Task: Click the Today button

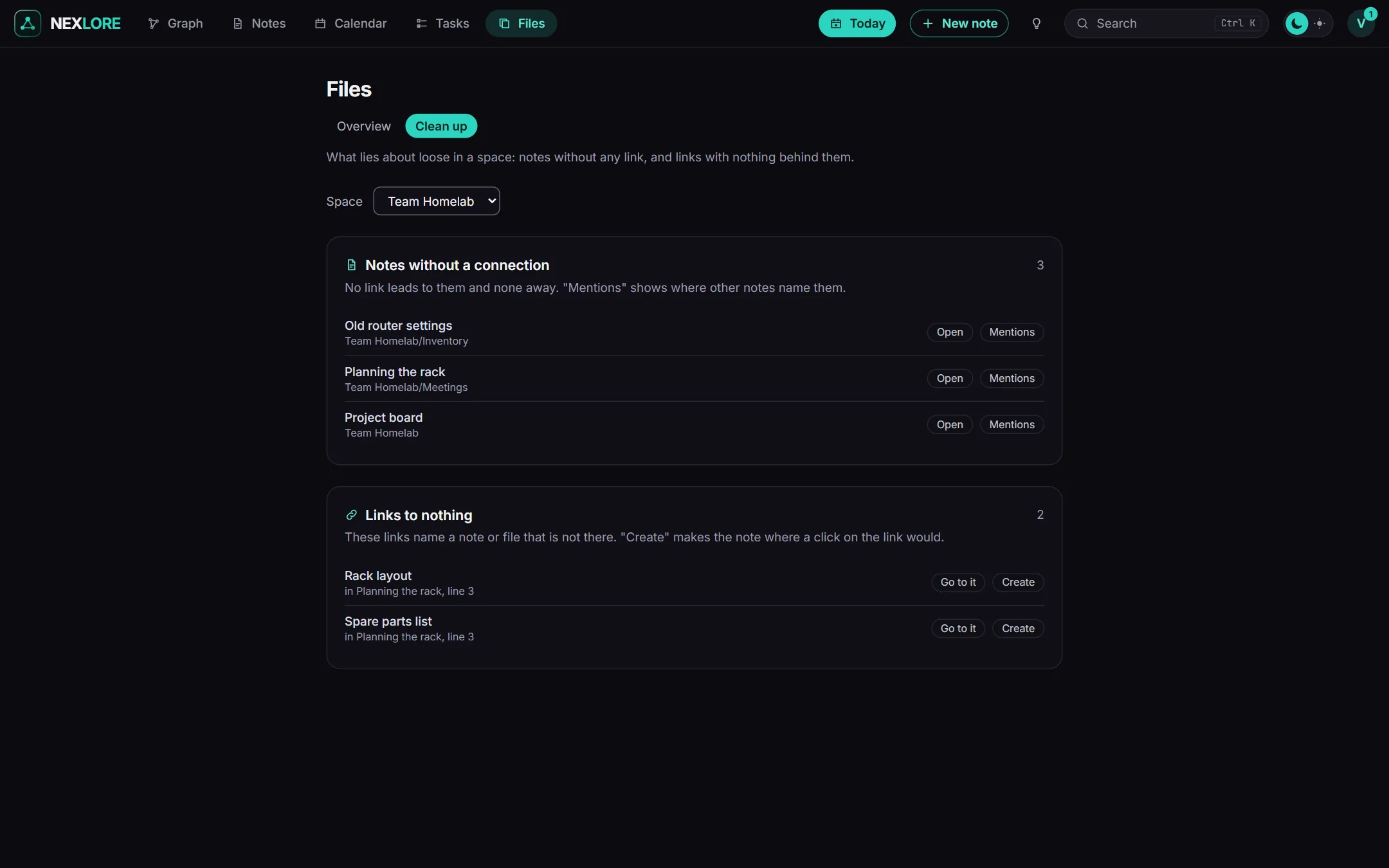Action: coord(857,23)
